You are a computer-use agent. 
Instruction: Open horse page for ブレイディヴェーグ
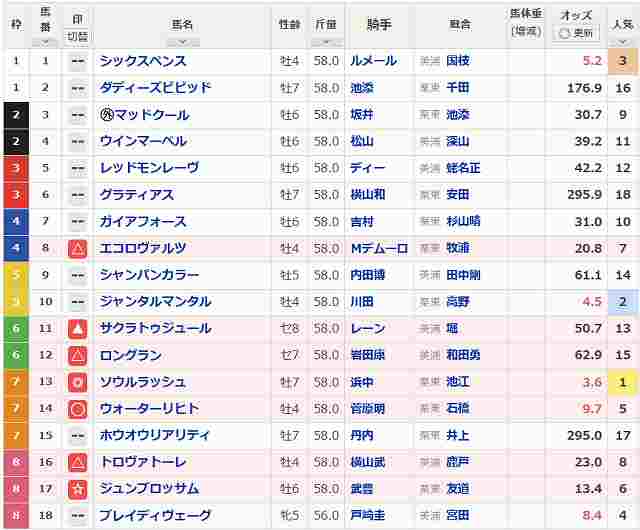click(155, 515)
